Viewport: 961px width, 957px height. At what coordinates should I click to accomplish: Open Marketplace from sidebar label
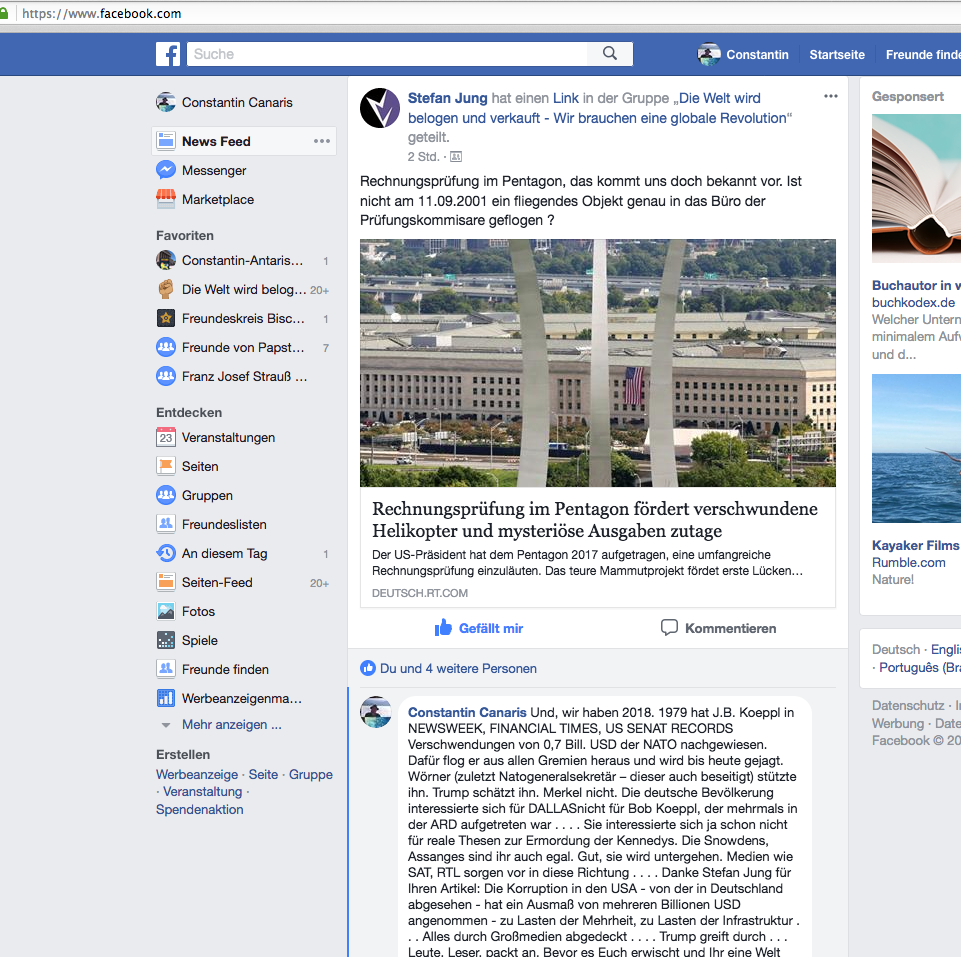(218, 199)
